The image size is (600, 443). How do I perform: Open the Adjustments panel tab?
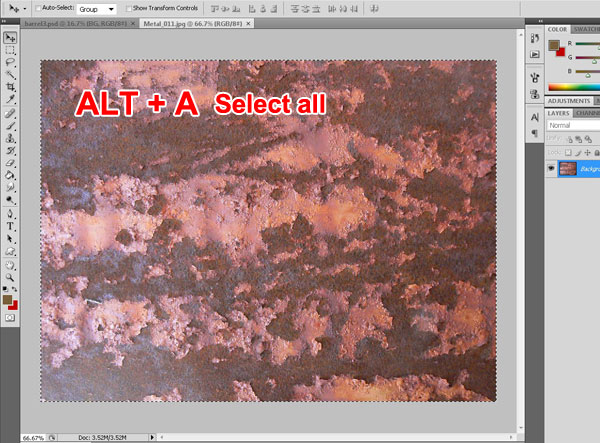click(x=571, y=101)
